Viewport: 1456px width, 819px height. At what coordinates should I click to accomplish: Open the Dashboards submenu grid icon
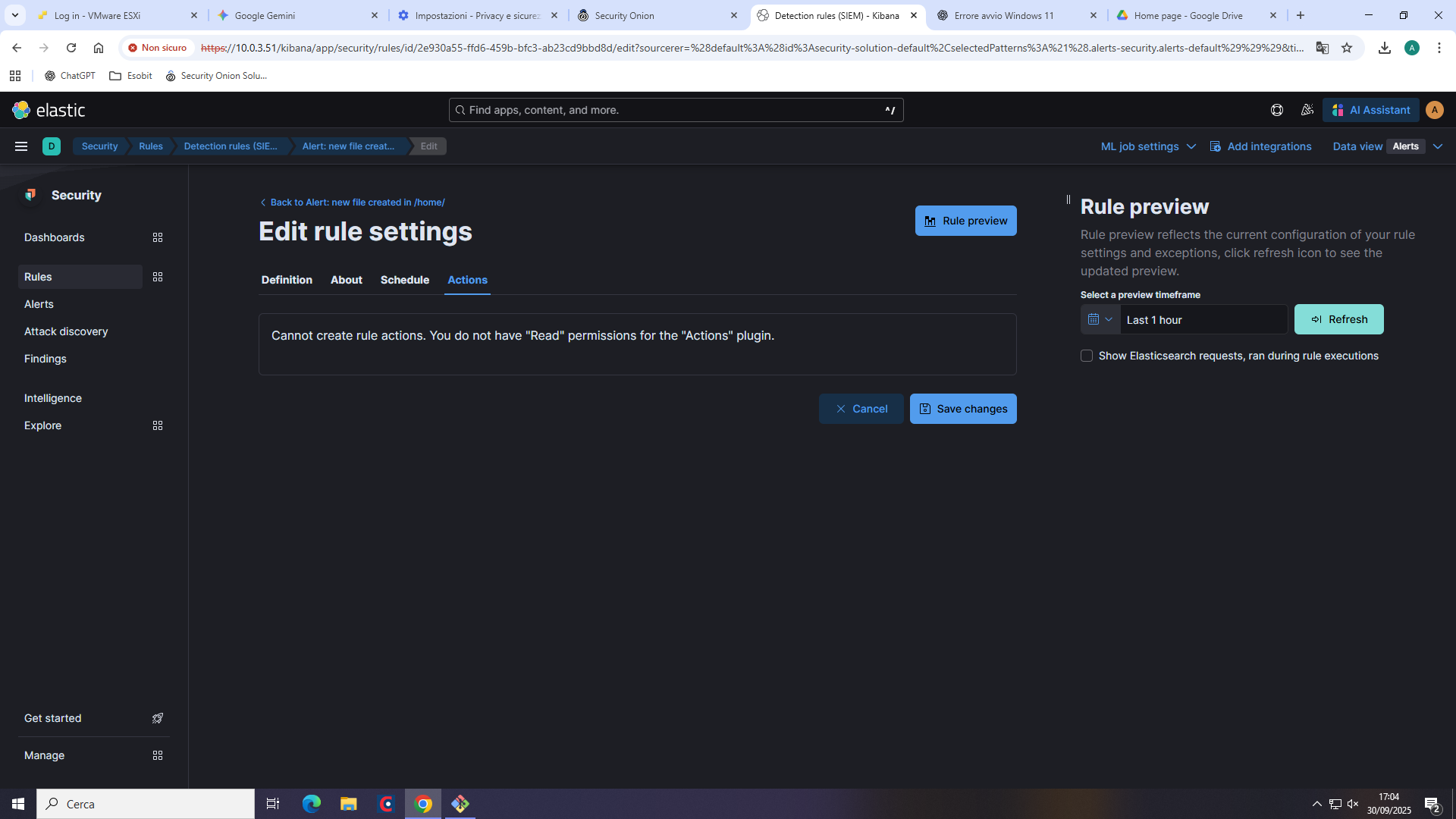pos(158,237)
